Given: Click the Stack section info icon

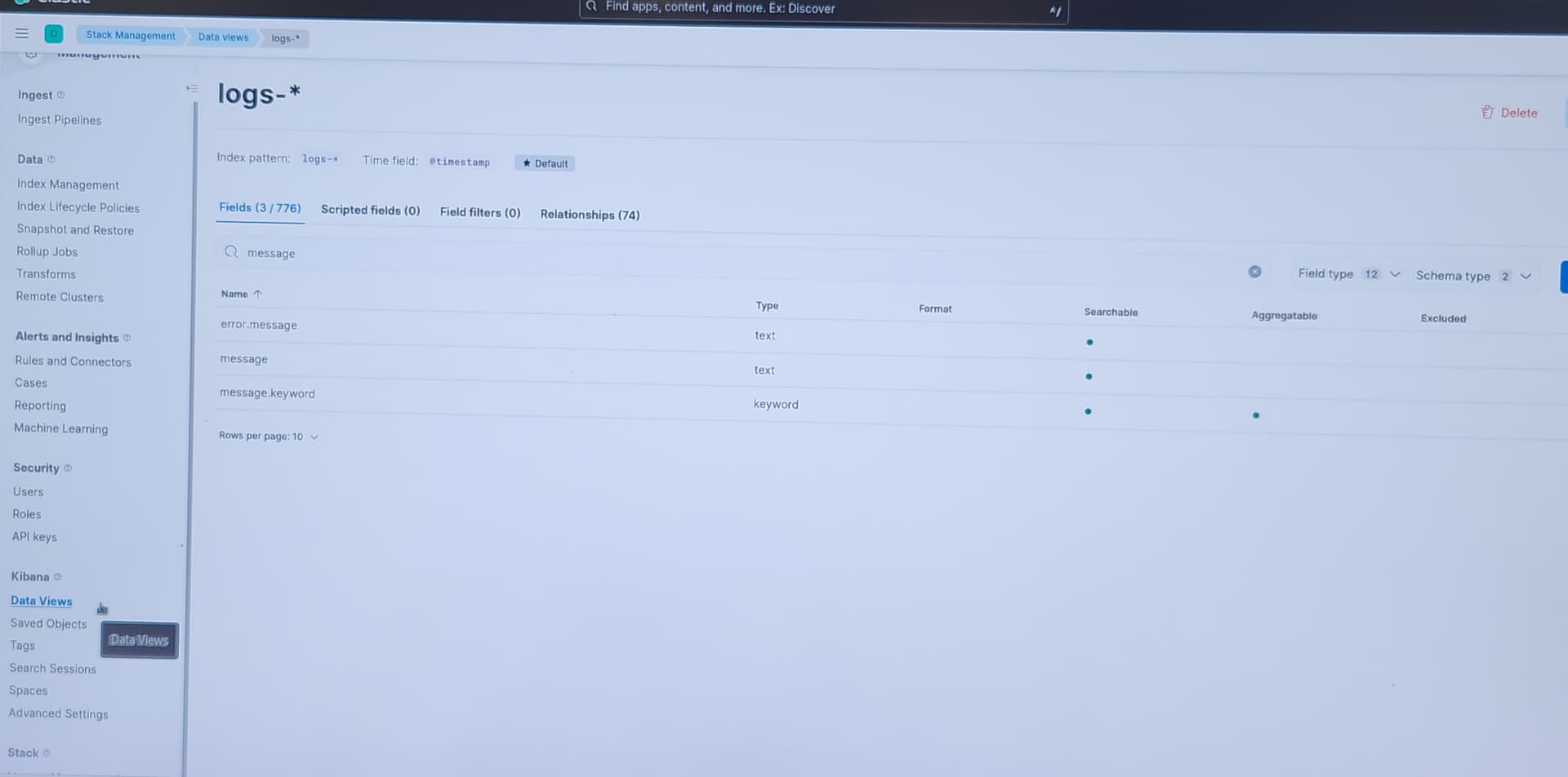Looking at the screenshot, I should 47,753.
